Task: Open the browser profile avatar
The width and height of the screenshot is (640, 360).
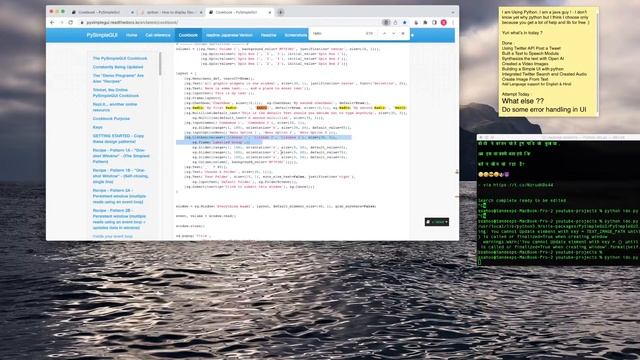Action: click(444, 22)
